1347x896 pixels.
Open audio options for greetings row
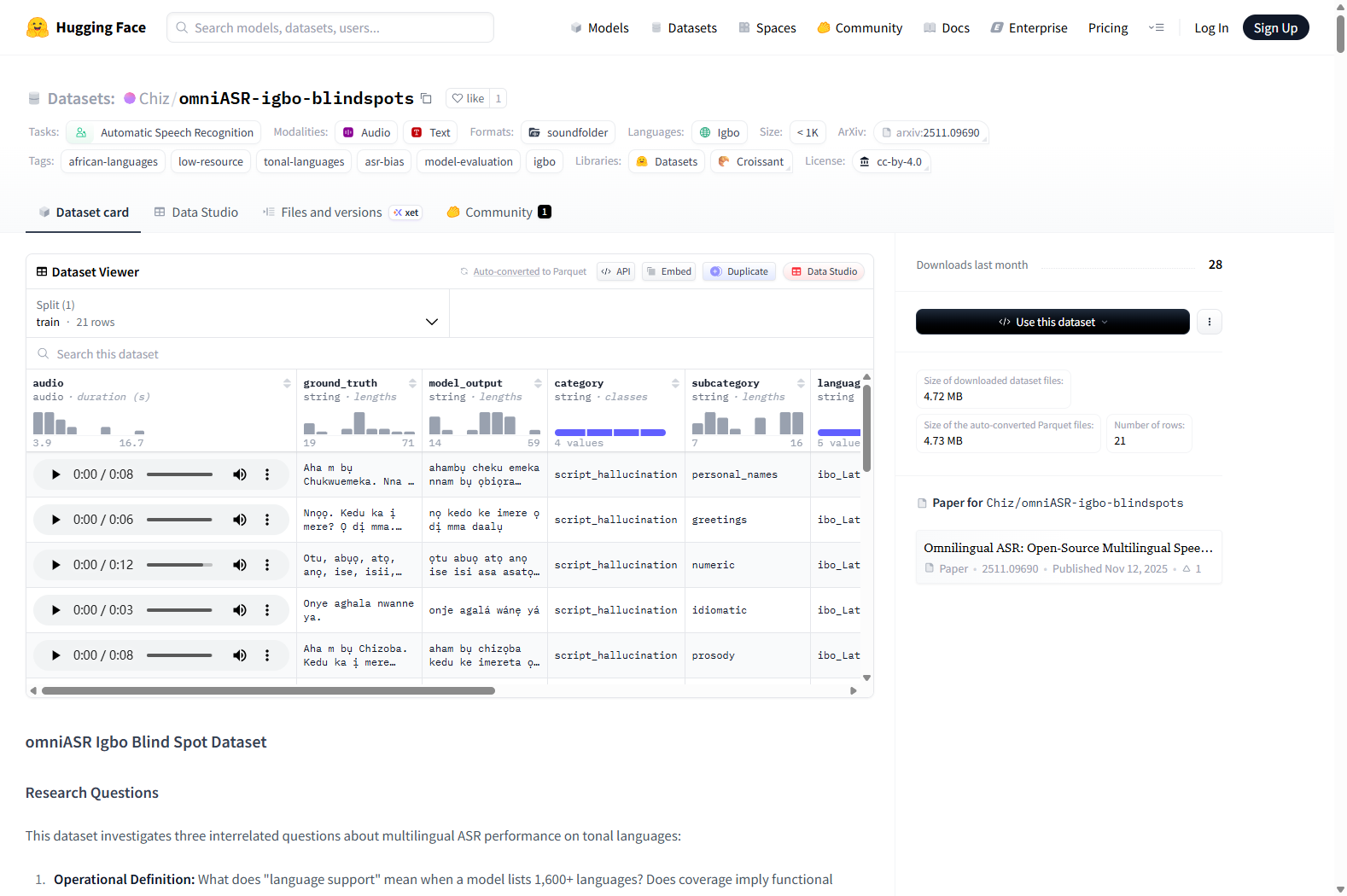click(267, 520)
